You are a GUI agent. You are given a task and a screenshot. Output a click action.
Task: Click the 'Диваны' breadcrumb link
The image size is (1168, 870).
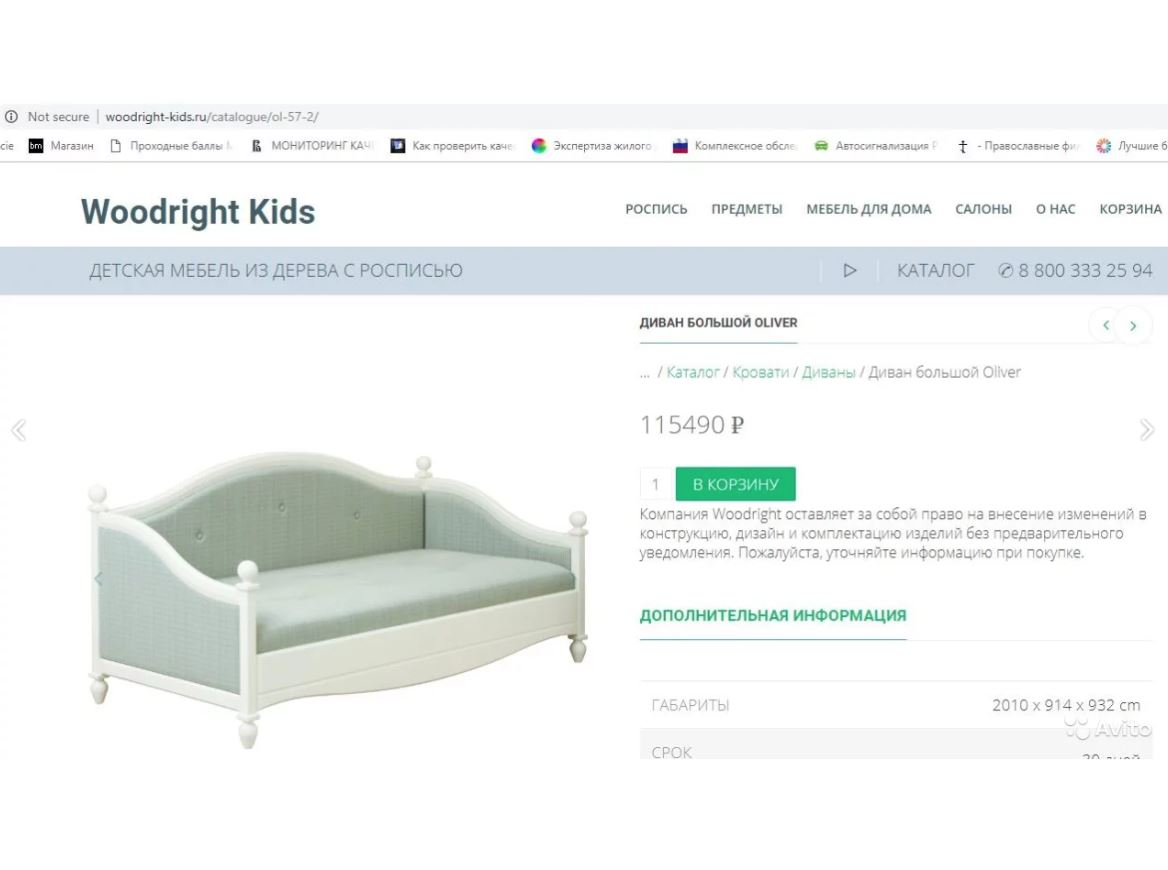[829, 372]
